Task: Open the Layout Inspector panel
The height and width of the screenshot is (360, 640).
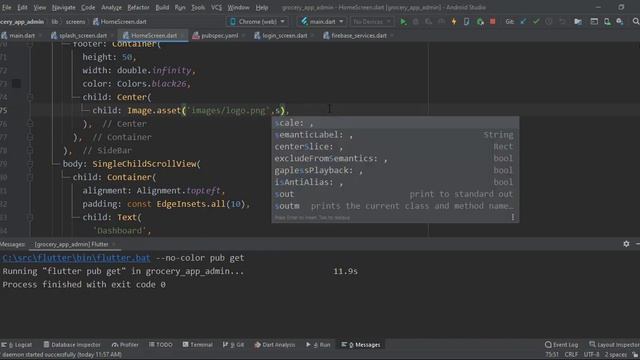Action: tap(614, 345)
